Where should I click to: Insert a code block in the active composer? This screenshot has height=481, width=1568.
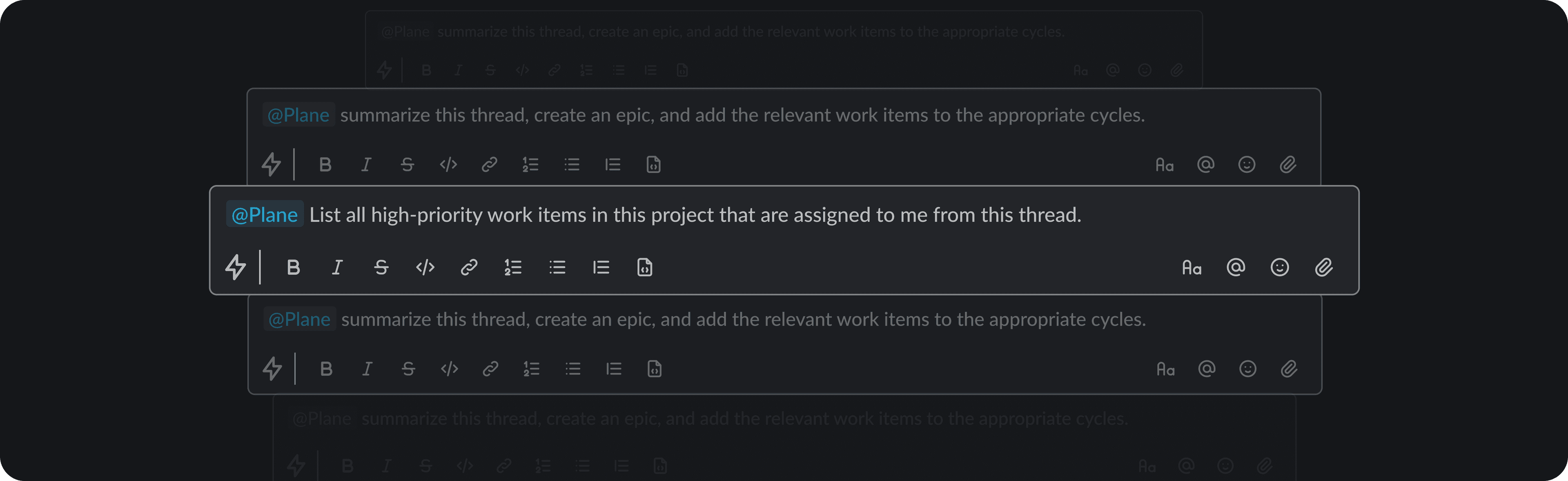coord(425,267)
